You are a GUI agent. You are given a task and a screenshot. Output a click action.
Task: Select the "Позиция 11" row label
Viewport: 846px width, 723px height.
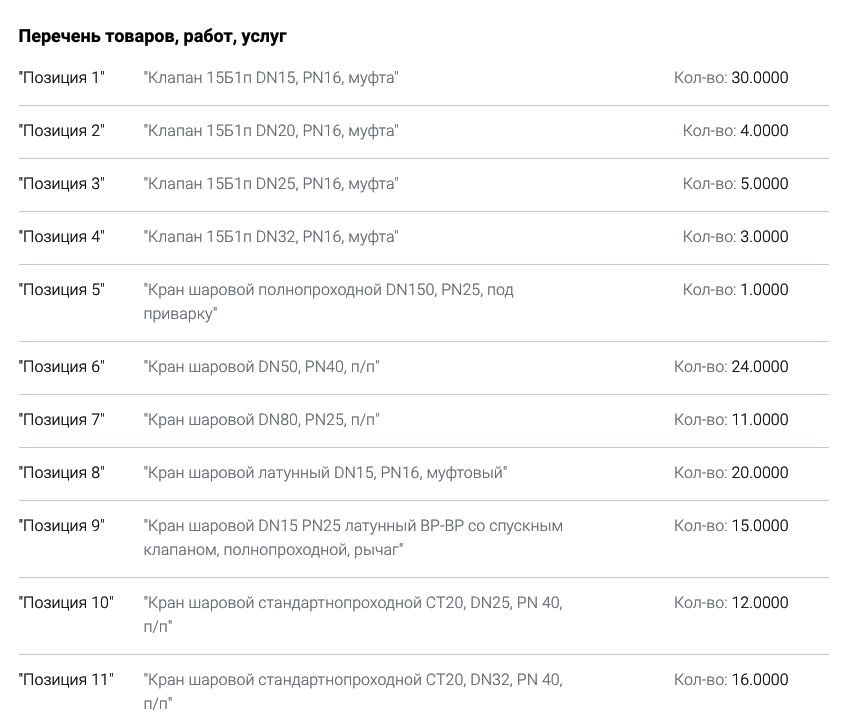tap(66, 680)
